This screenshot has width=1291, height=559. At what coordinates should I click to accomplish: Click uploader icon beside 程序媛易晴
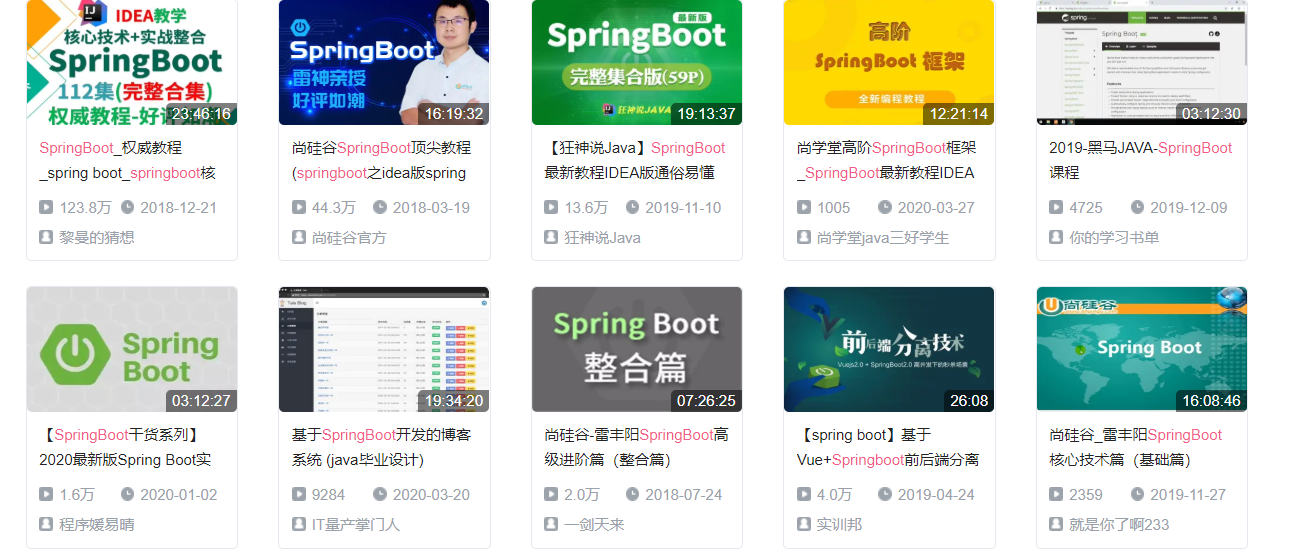point(46,525)
